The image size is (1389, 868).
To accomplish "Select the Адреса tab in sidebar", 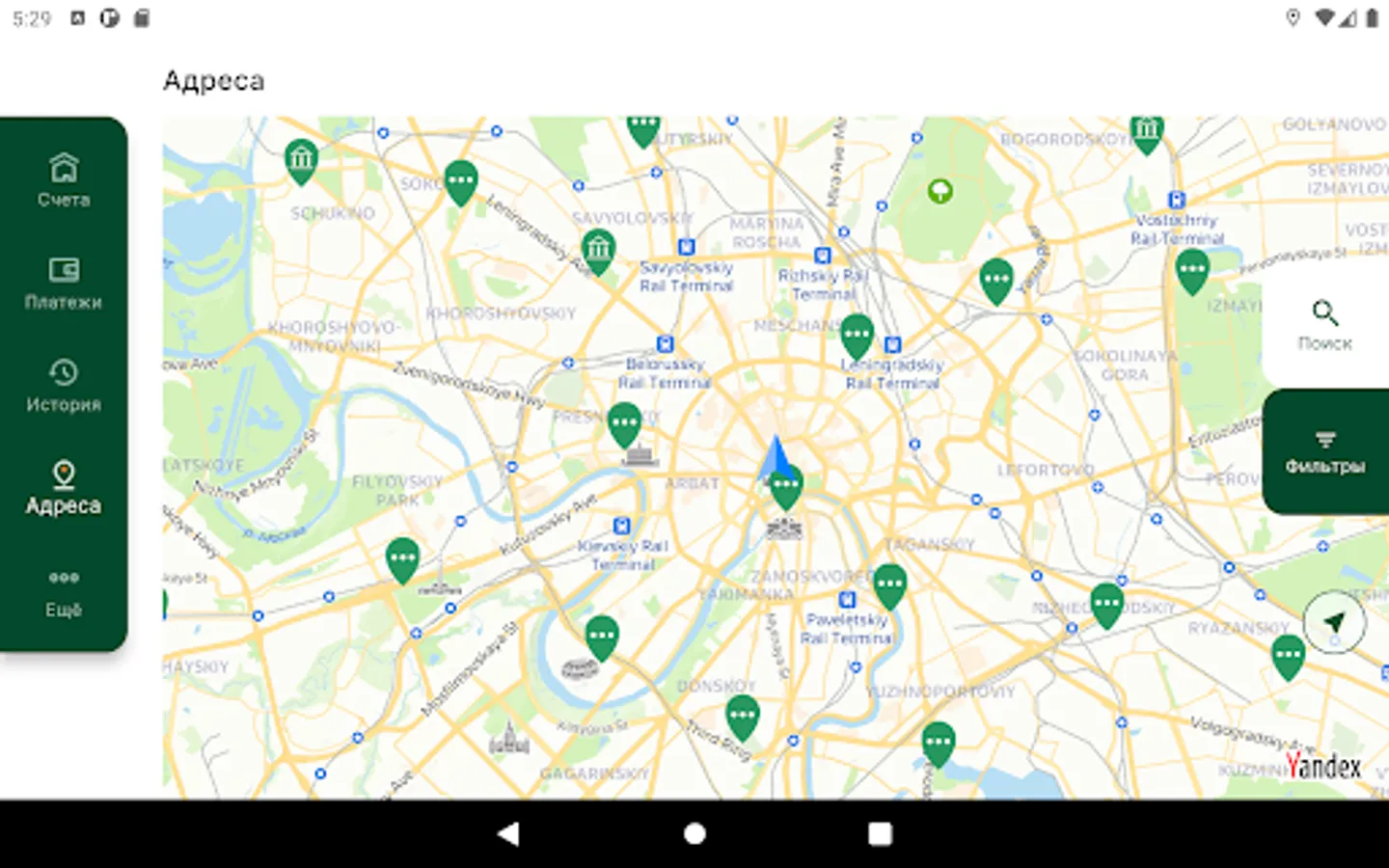I will (64, 488).
